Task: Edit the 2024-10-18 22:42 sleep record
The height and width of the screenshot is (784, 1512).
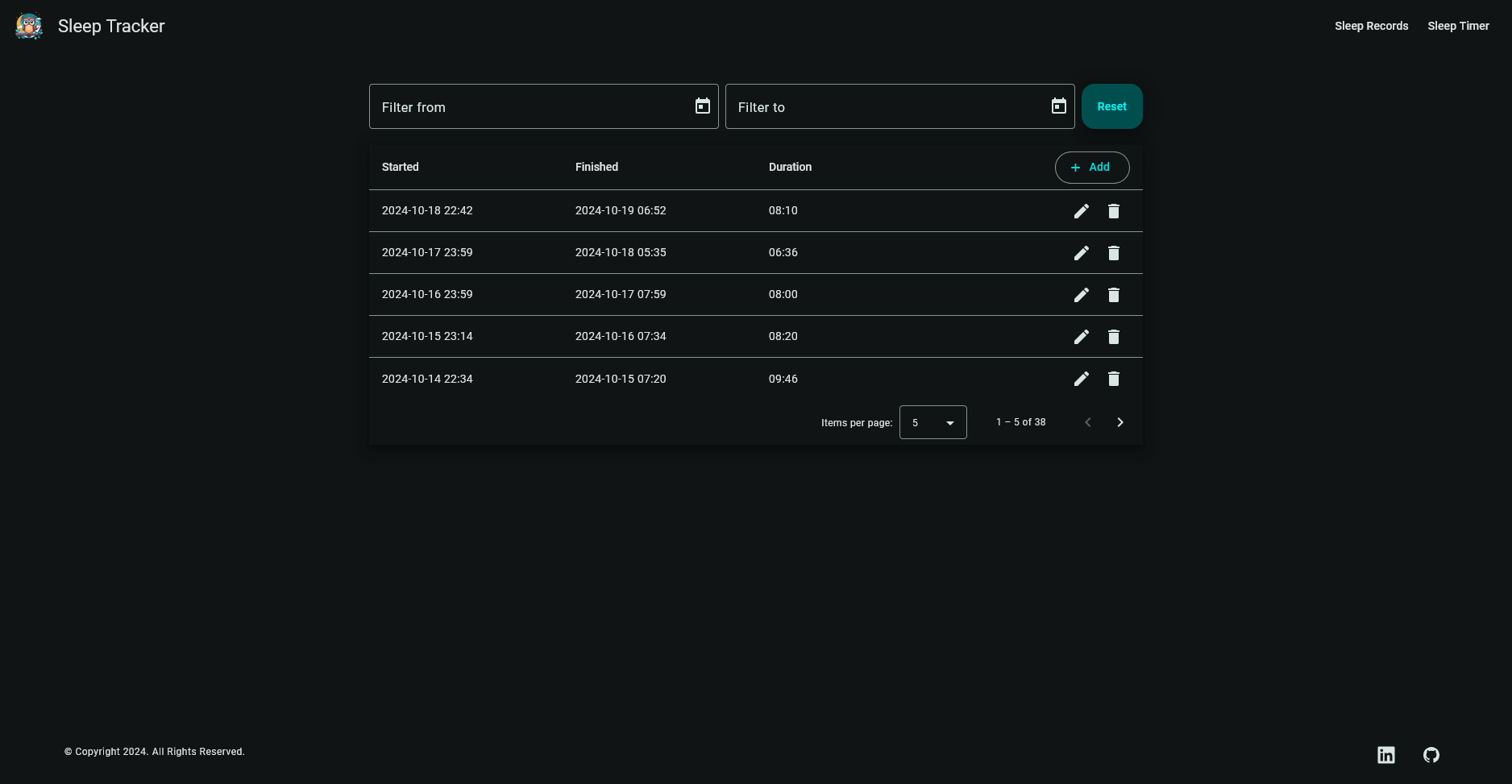Action: coord(1081,211)
